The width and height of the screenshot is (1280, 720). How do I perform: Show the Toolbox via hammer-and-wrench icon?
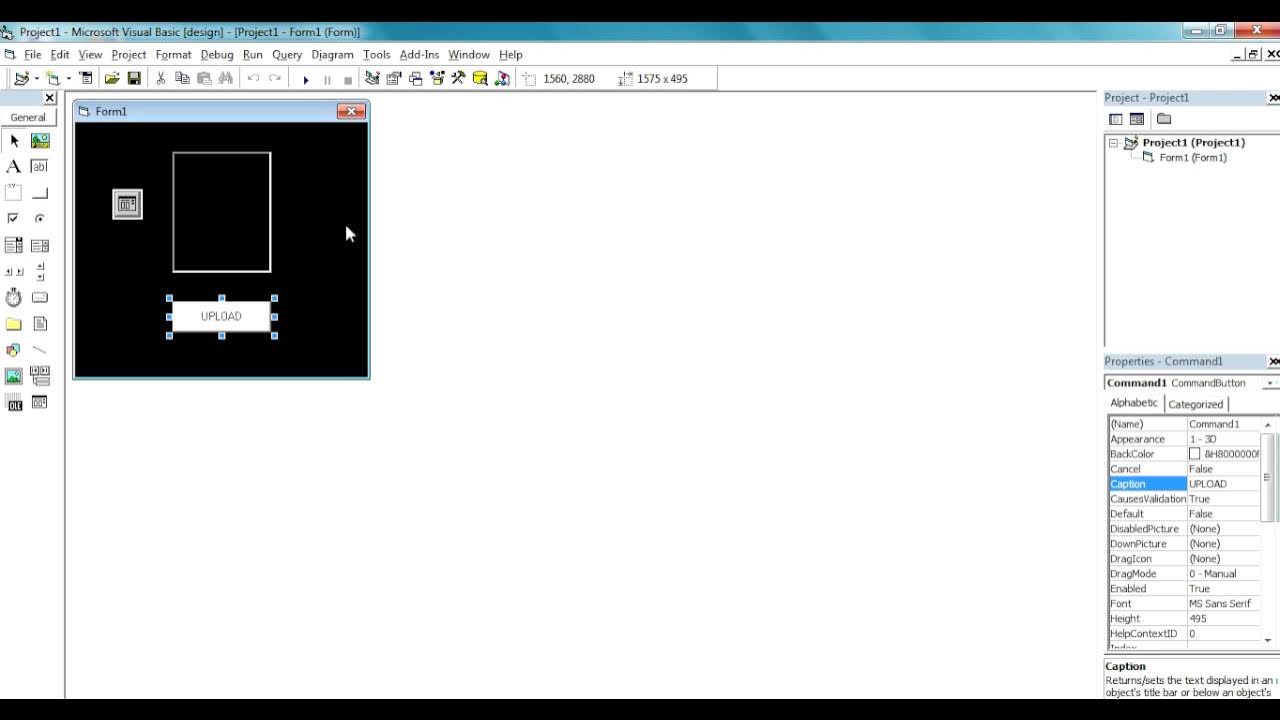[x=458, y=78]
